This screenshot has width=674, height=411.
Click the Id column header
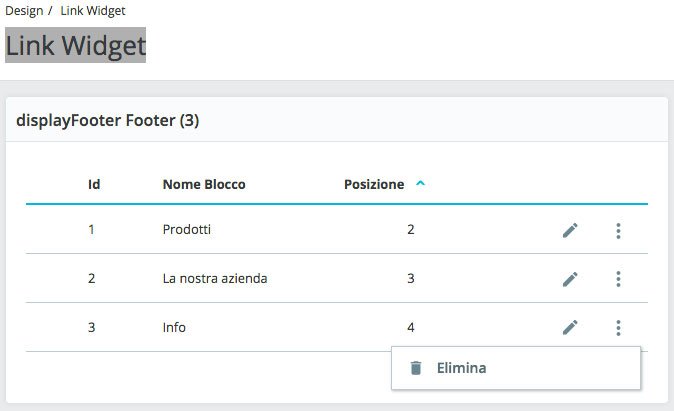click(x=94, y=184)
